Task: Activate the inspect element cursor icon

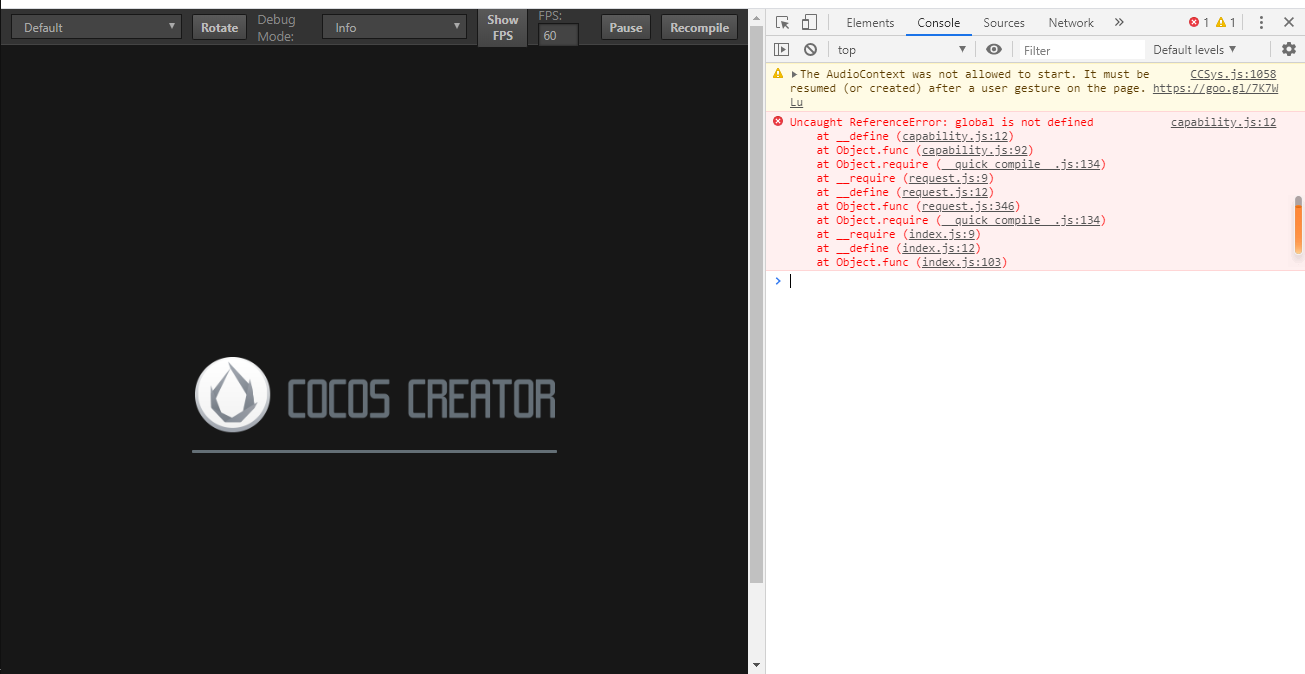Action: point(782,22)
